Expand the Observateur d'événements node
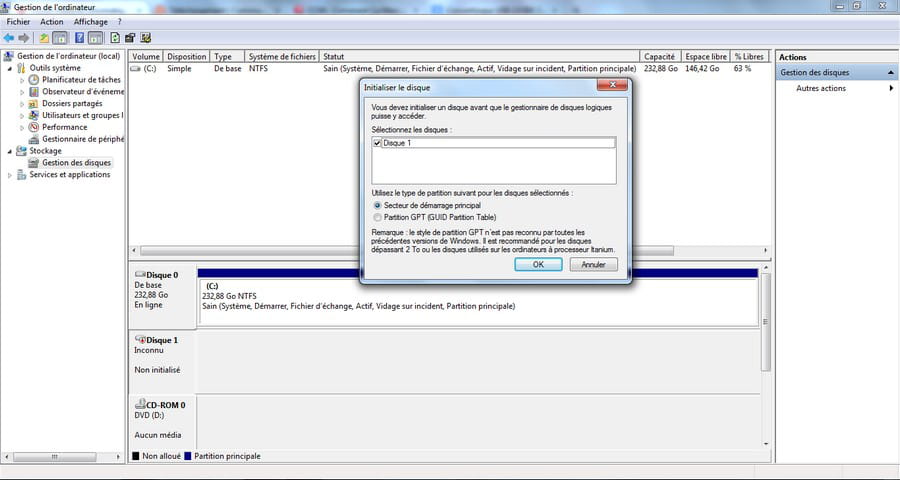 (x=22, y=92)
